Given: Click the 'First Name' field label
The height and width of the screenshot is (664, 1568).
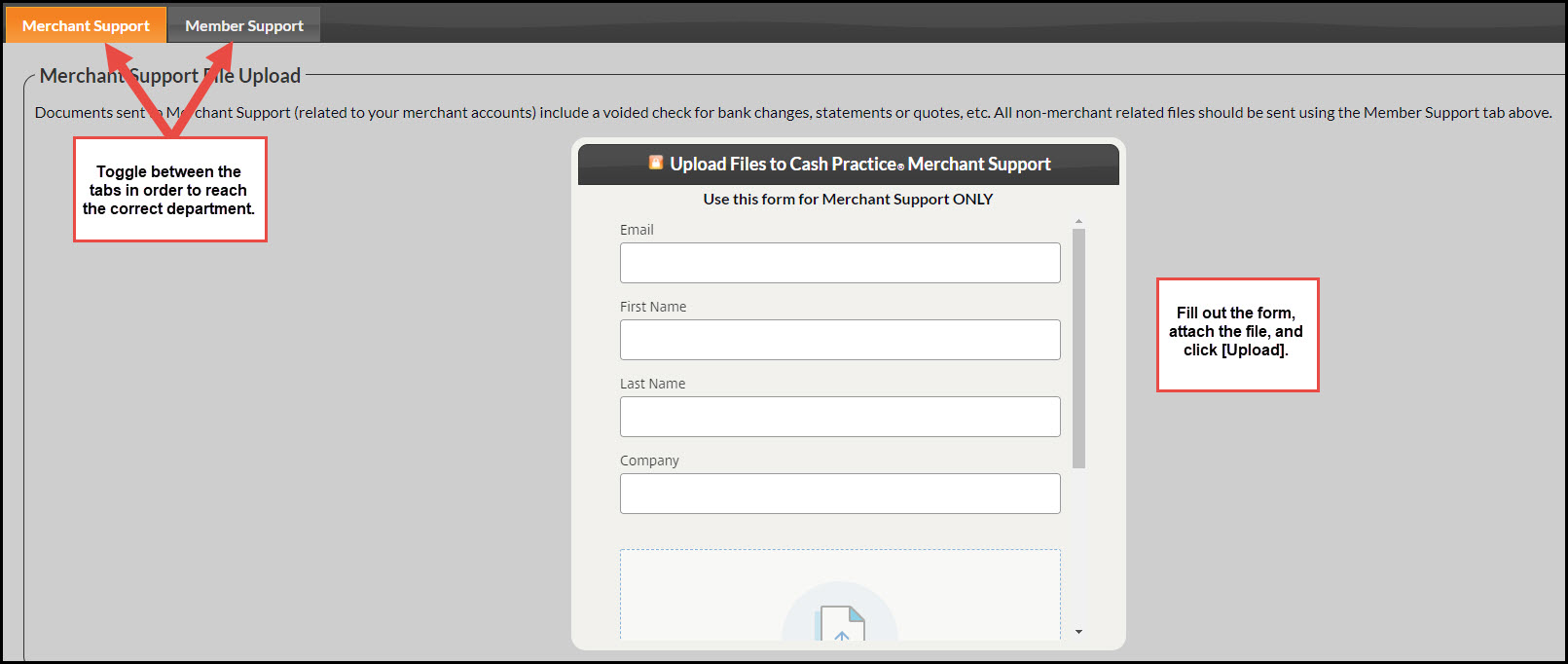Looking at the screenshot, I should 653,307.
